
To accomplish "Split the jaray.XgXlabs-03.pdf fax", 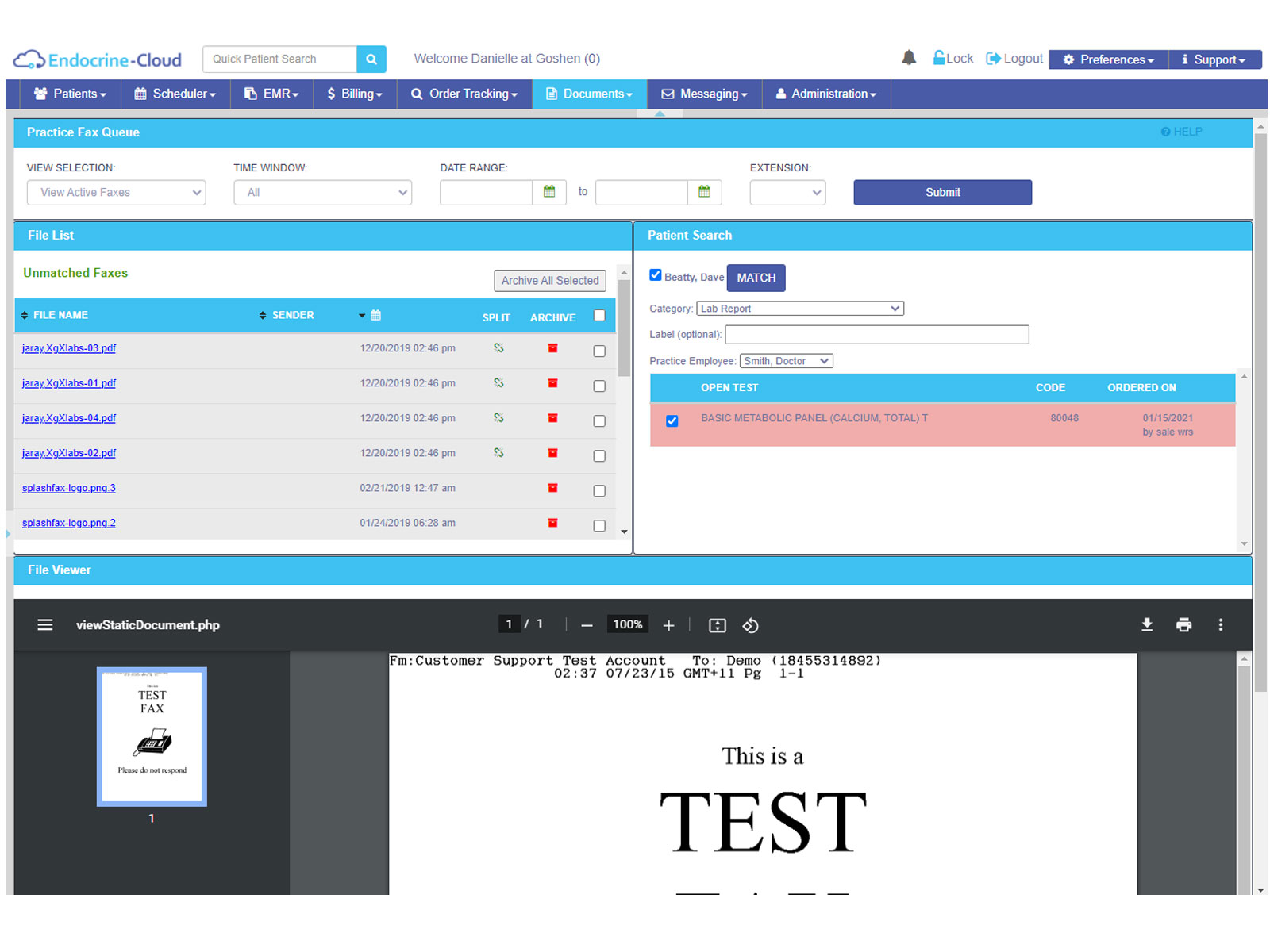I will click(x=498, y=348).
